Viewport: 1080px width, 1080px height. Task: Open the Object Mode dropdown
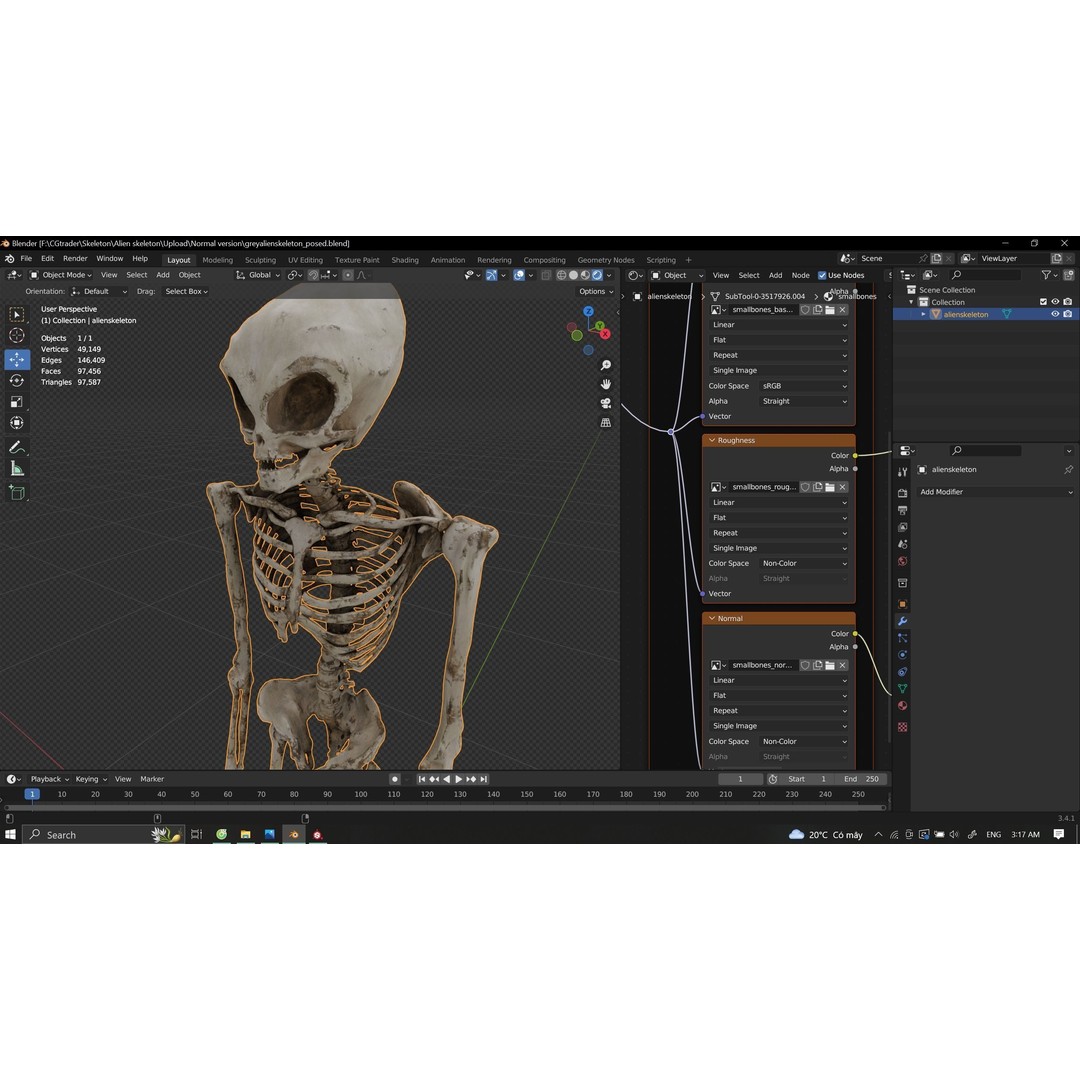click(x=61, y=275)
